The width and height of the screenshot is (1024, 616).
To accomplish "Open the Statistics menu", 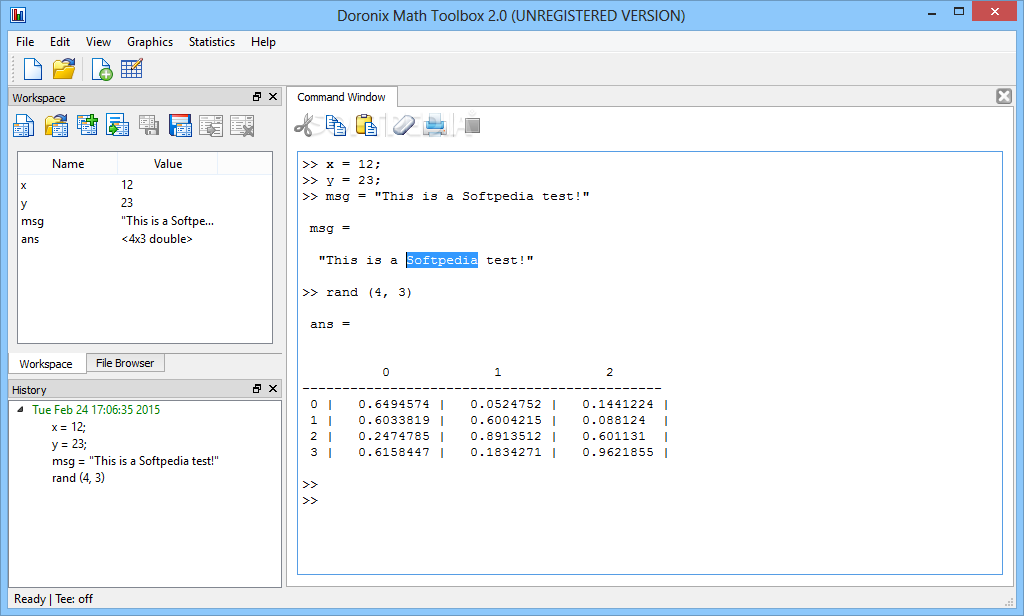I will (x=212, y=42).
